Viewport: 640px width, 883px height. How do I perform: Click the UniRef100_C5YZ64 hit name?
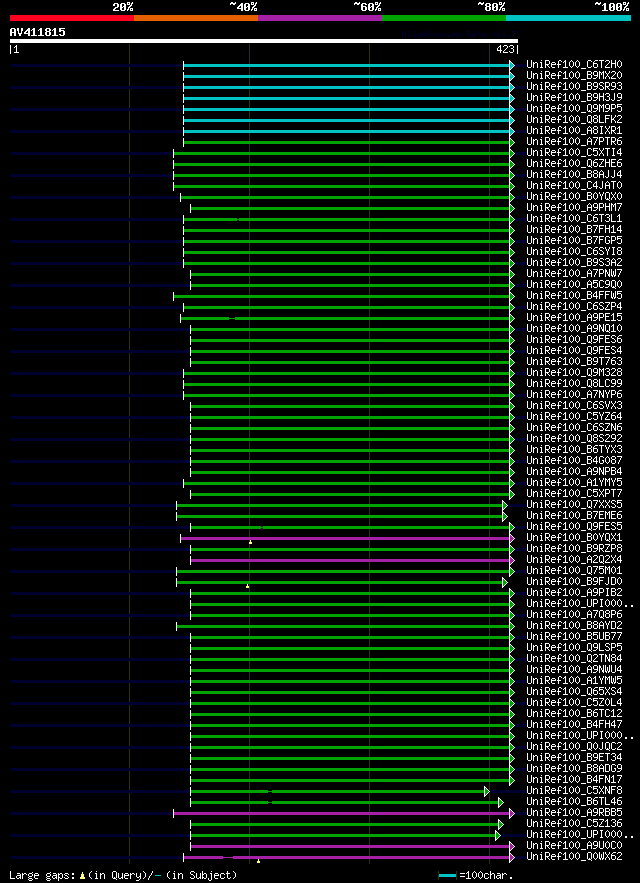(x=574, y=417)
